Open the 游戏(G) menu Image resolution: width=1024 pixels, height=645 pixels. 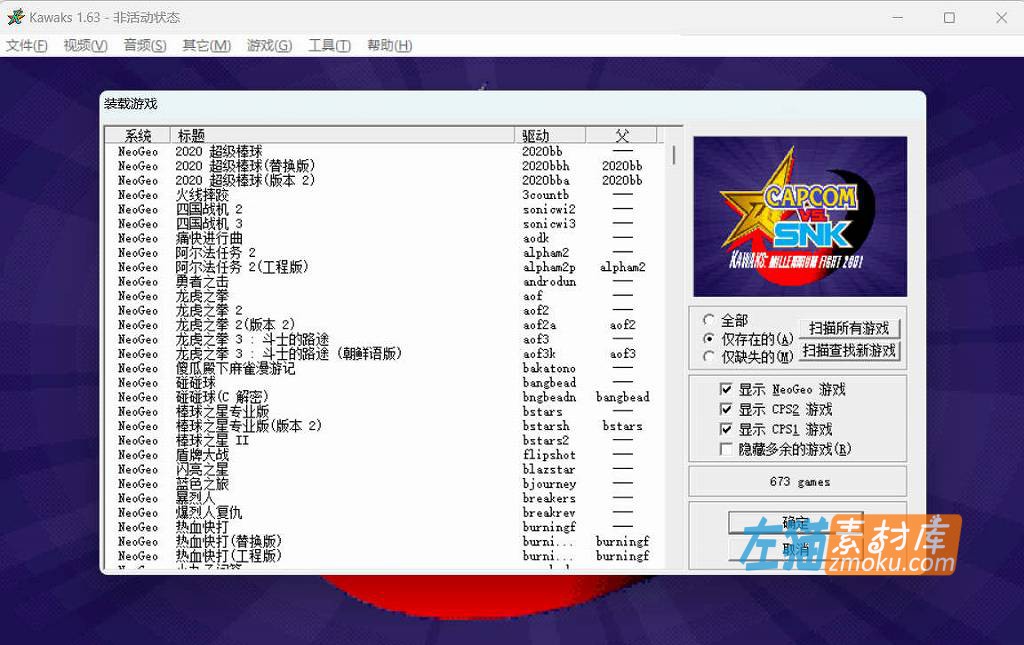point(267,45)
